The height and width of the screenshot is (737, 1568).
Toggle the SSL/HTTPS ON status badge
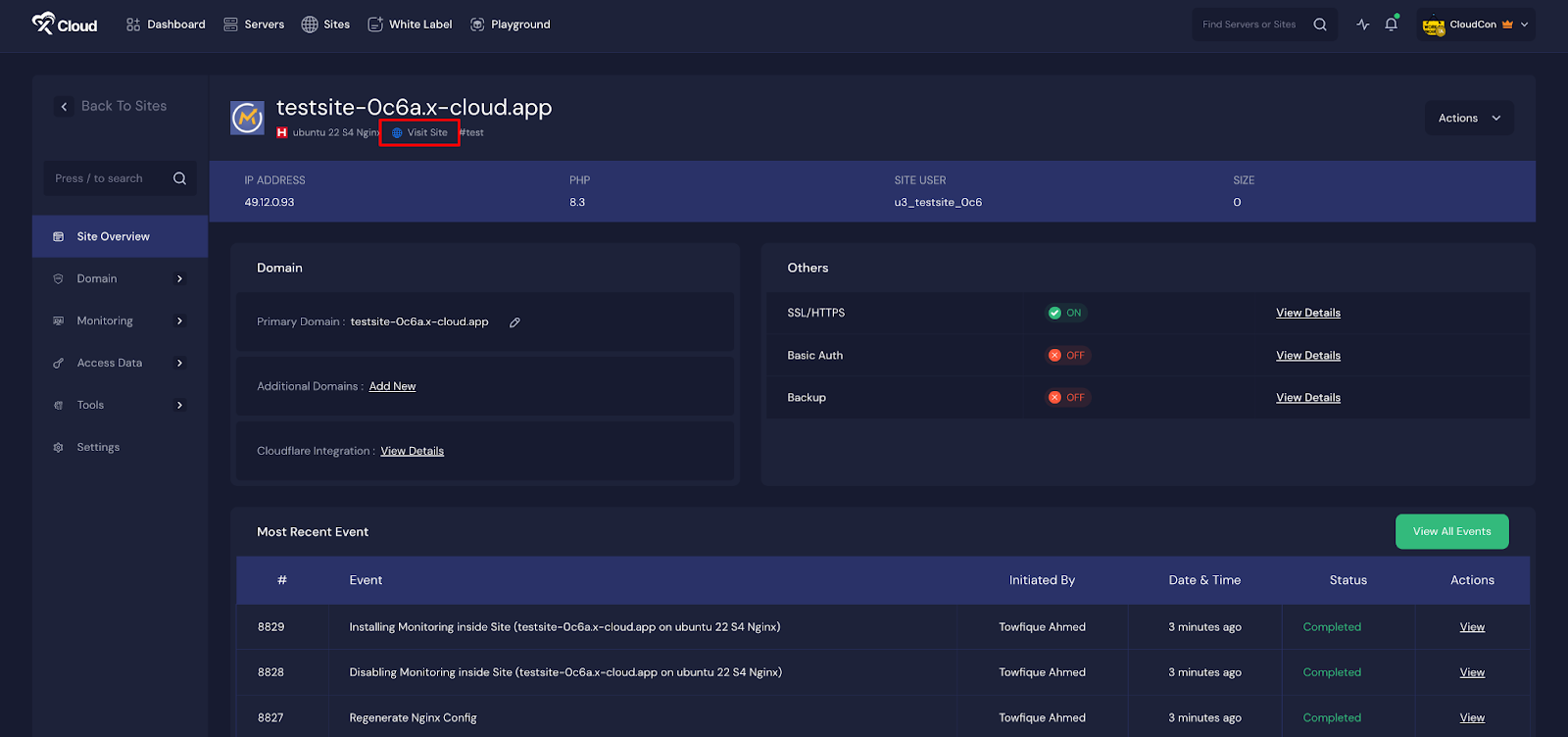(1065, 314)
